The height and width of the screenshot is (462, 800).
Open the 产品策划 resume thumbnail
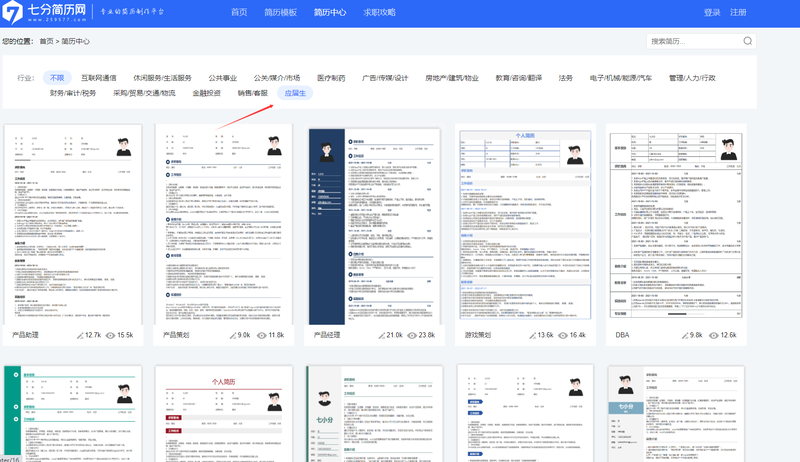(223, 224)
